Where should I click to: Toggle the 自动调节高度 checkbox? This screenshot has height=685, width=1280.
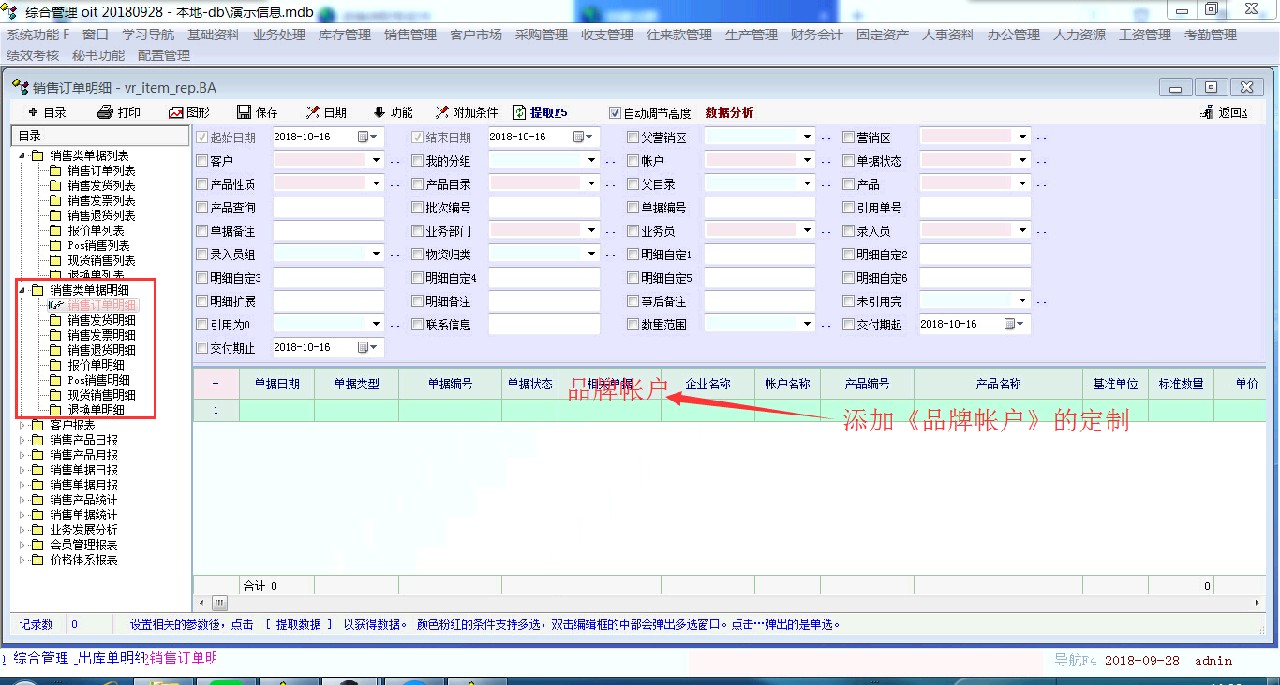pyautogui.click(x=615, y=113)
